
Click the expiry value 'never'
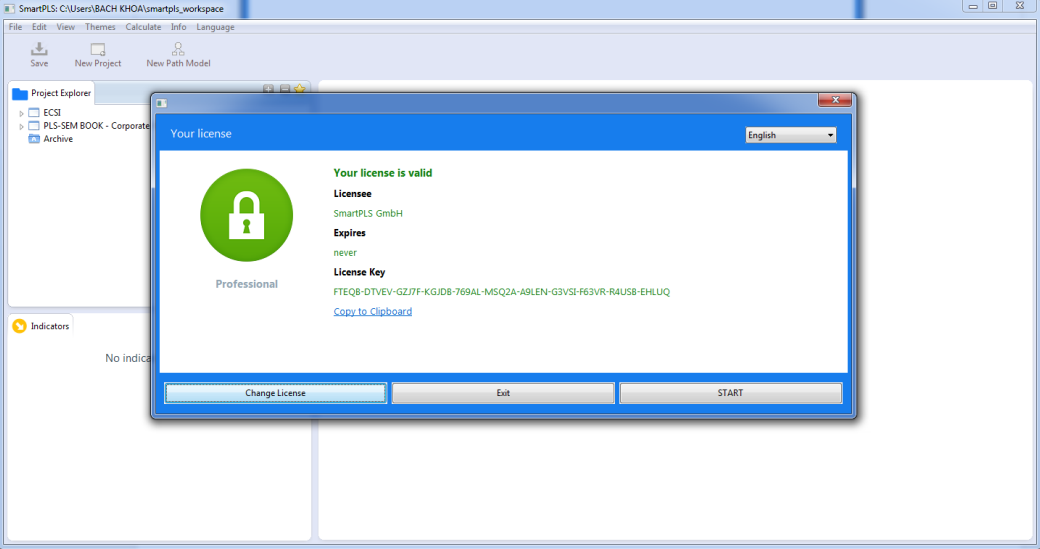[345, 253]
